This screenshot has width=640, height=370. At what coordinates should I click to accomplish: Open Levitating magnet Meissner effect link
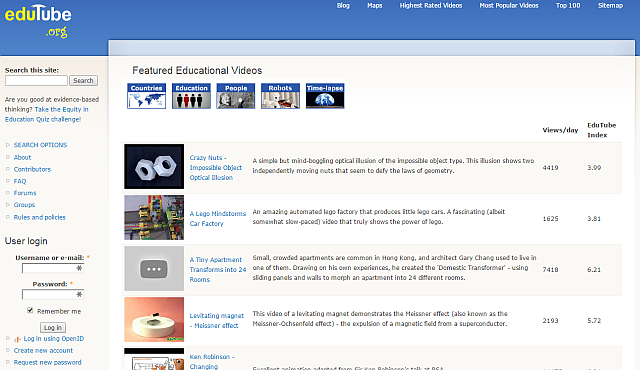[x=216, y=321]
